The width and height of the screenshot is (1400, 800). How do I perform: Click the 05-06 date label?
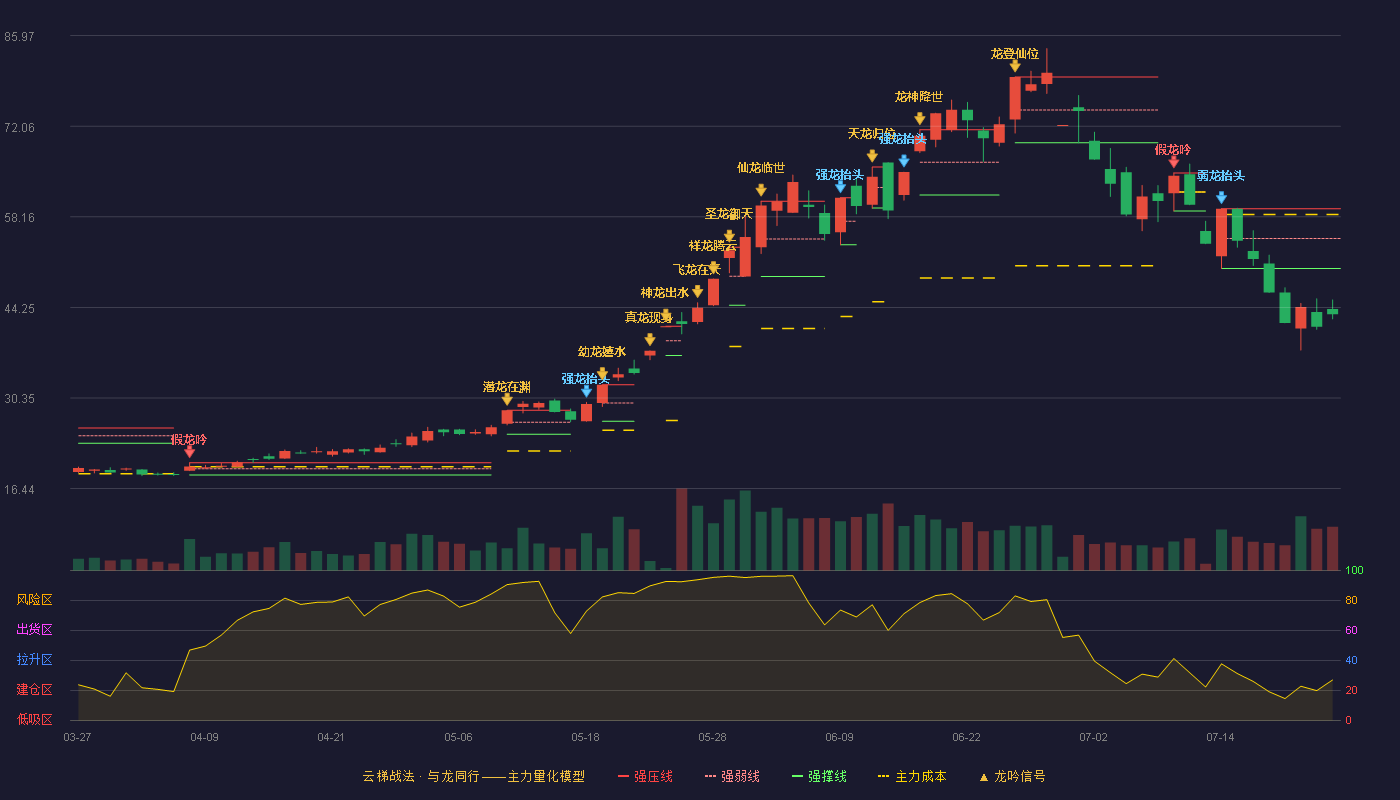458,737
